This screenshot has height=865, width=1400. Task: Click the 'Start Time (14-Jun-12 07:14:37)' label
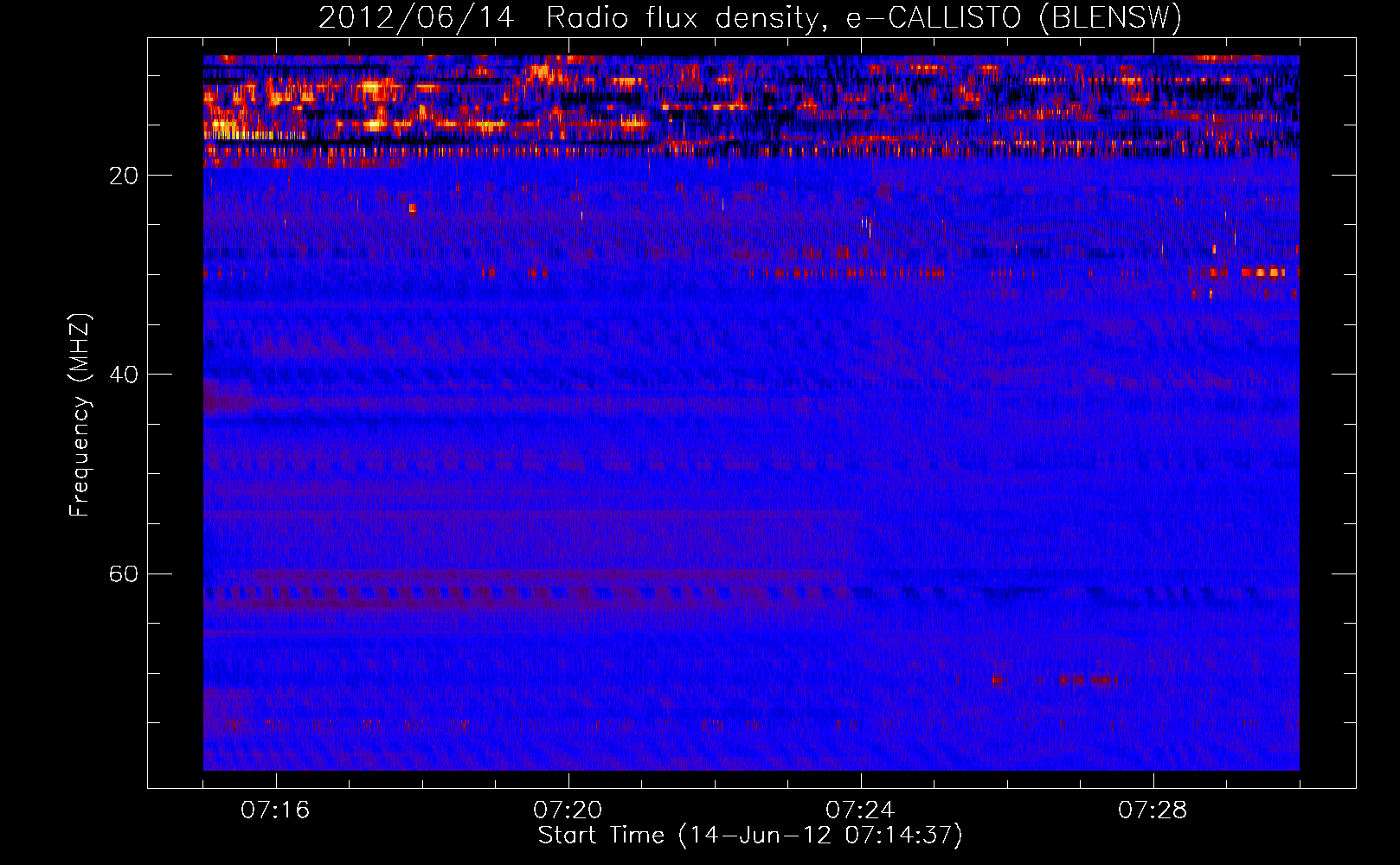(750, 836)
